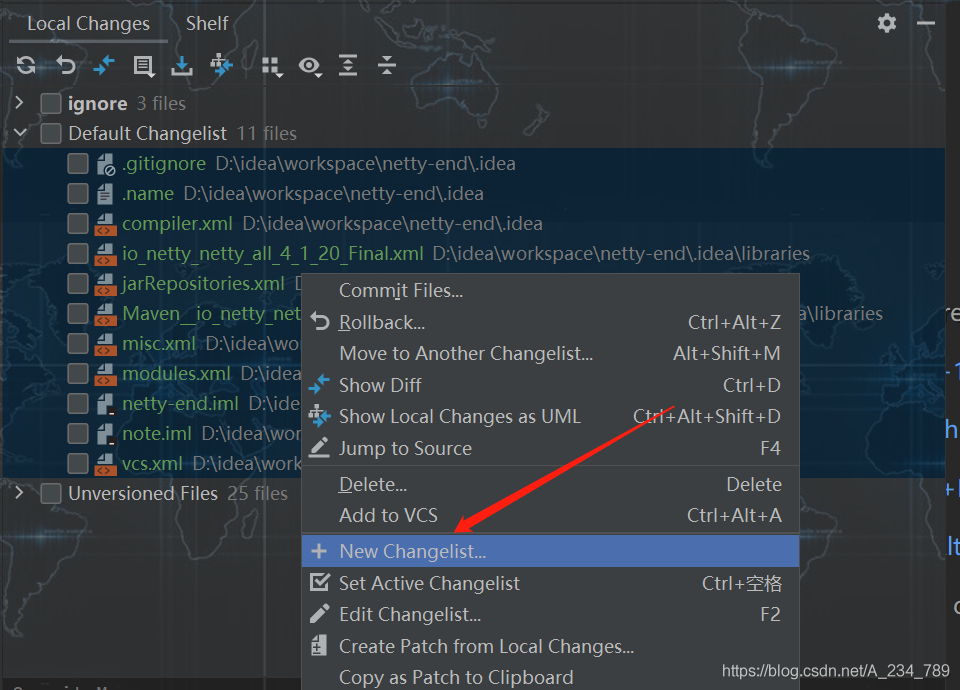Click the Preview Diff eye icon
The image size is (960, 690).
[x=310, y=66]
